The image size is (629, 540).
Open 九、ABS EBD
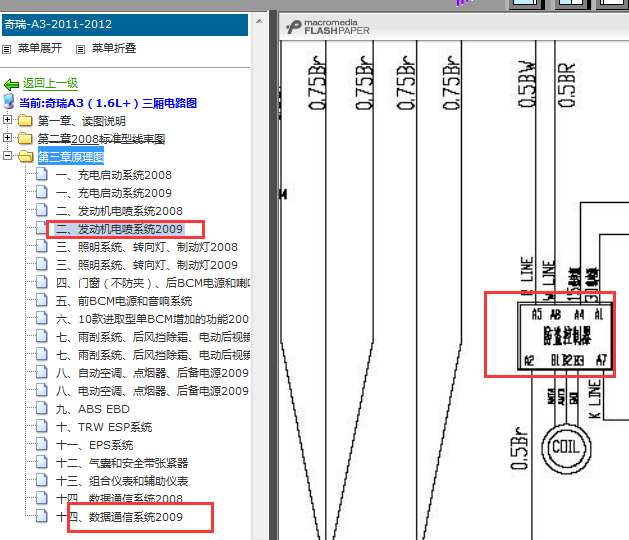point(93,409)
